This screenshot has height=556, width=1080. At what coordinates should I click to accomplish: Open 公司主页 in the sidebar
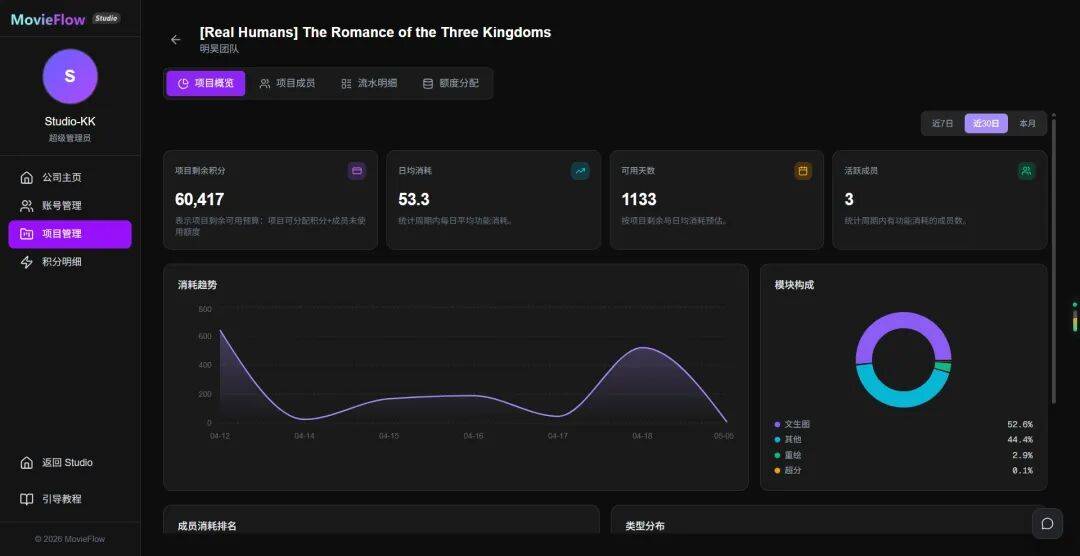tap(70, 178)
